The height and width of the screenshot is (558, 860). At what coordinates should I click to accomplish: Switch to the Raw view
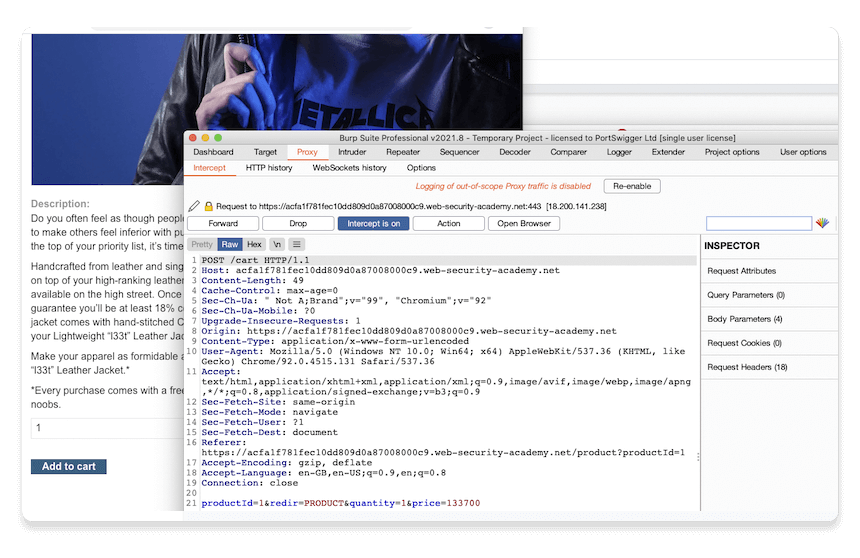pos(230,244)
